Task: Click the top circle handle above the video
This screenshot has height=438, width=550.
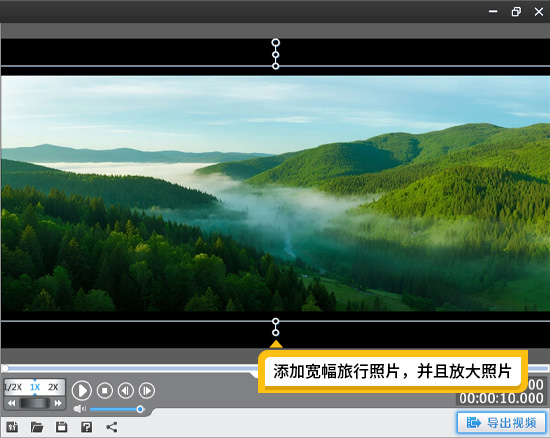Action: (276, 42)
